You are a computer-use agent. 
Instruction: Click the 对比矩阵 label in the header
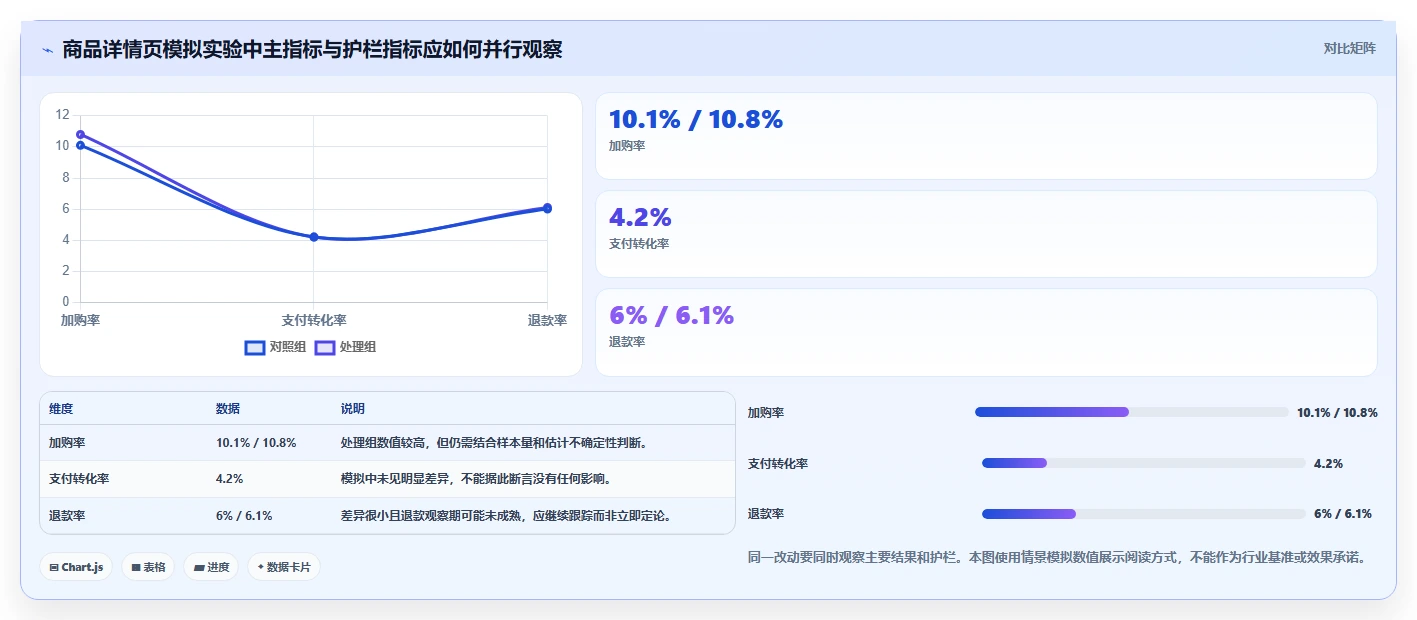click(1349, 48)
